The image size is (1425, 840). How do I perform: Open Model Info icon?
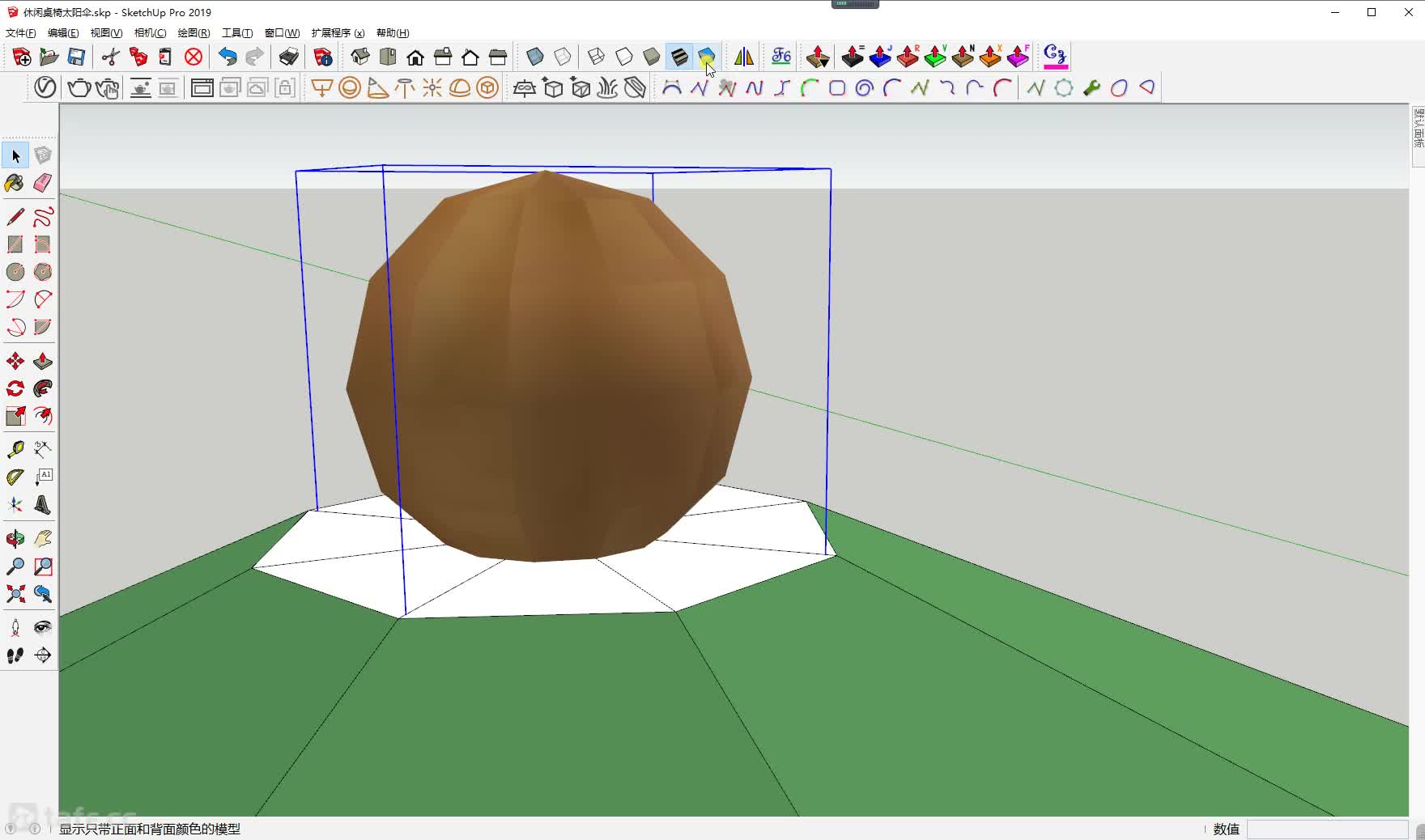[323, 57]
